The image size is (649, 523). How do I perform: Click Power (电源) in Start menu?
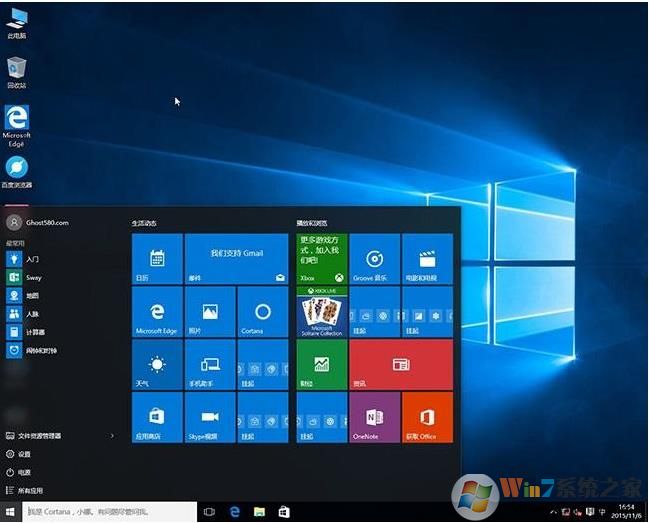pyautogui.click(x=24, y=472)
